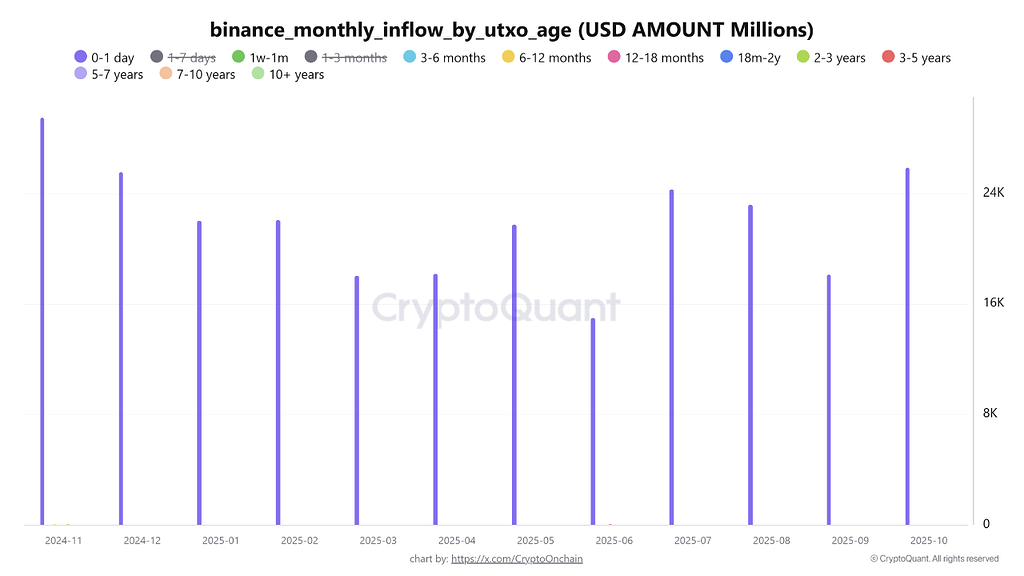1024x576 pixels.
Task: Click the 3-6 months light blue dot
Action: point(409,58)
